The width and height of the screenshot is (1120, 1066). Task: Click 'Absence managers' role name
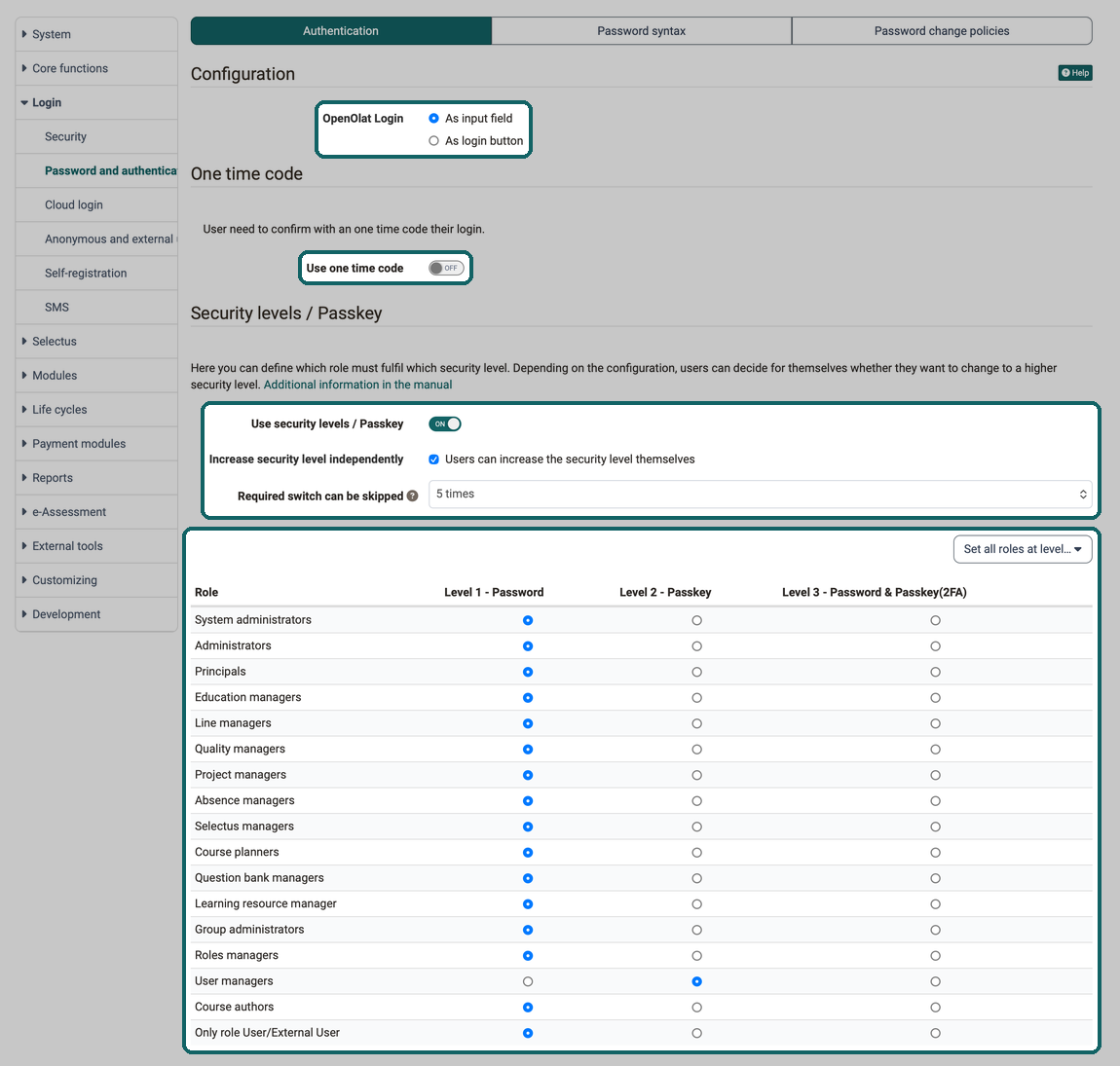[x=244, y=800]
